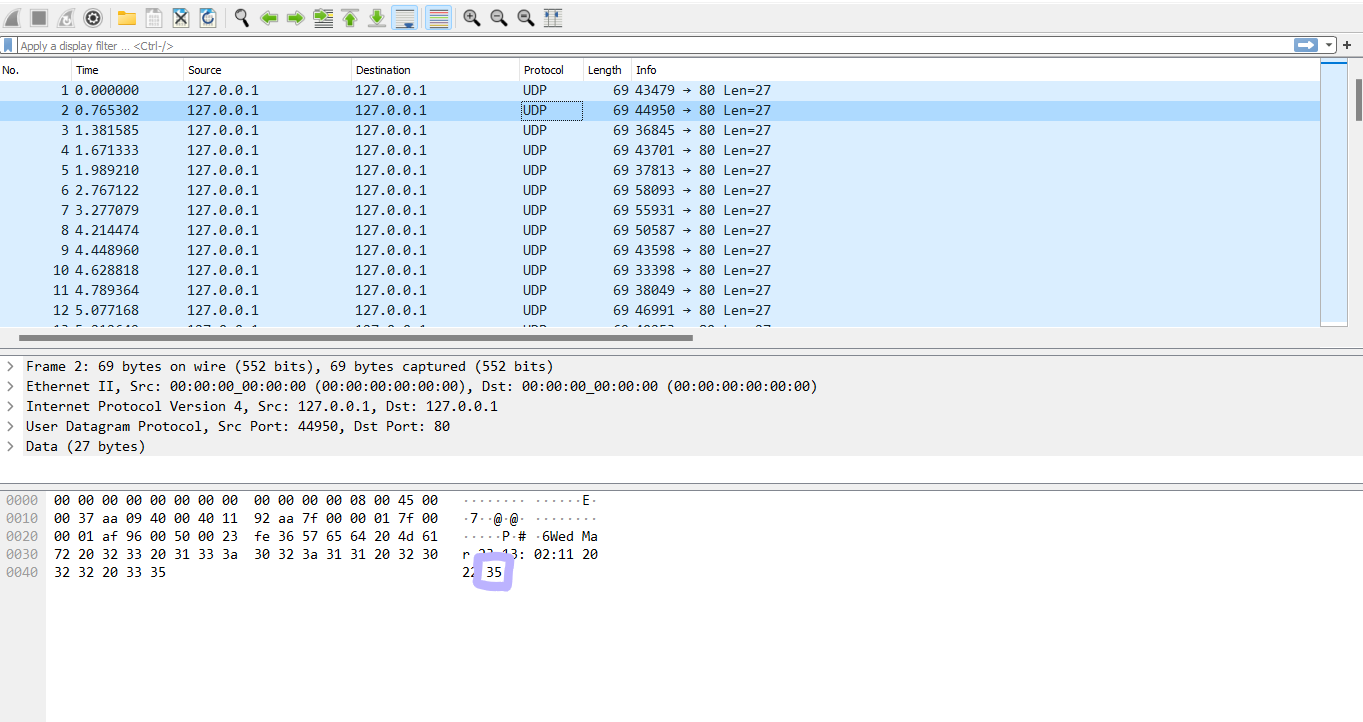Expand the User Datagram Protocol section
The height and width of the screenshot is (722, 1363).
(x=10, y=426)
